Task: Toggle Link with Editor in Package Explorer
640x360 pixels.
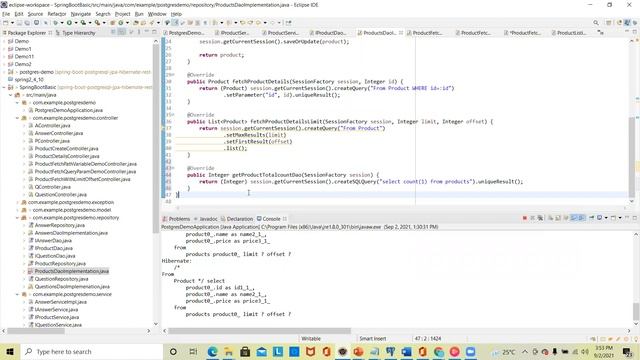Action: pos(122,32)
